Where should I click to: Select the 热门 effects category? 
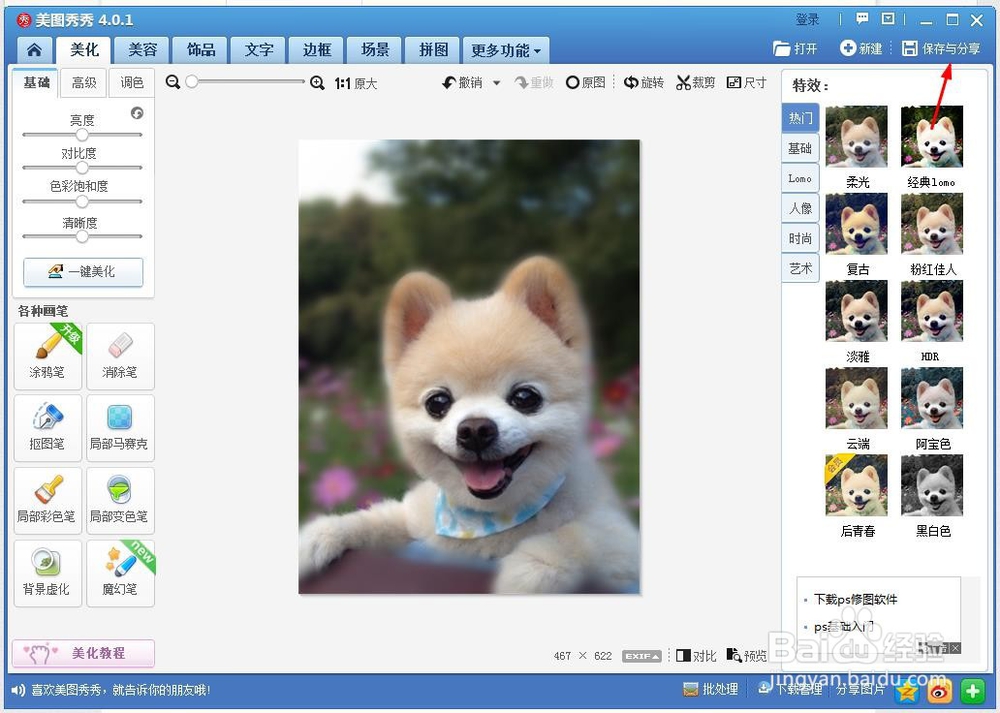click(x=800, y=118)
